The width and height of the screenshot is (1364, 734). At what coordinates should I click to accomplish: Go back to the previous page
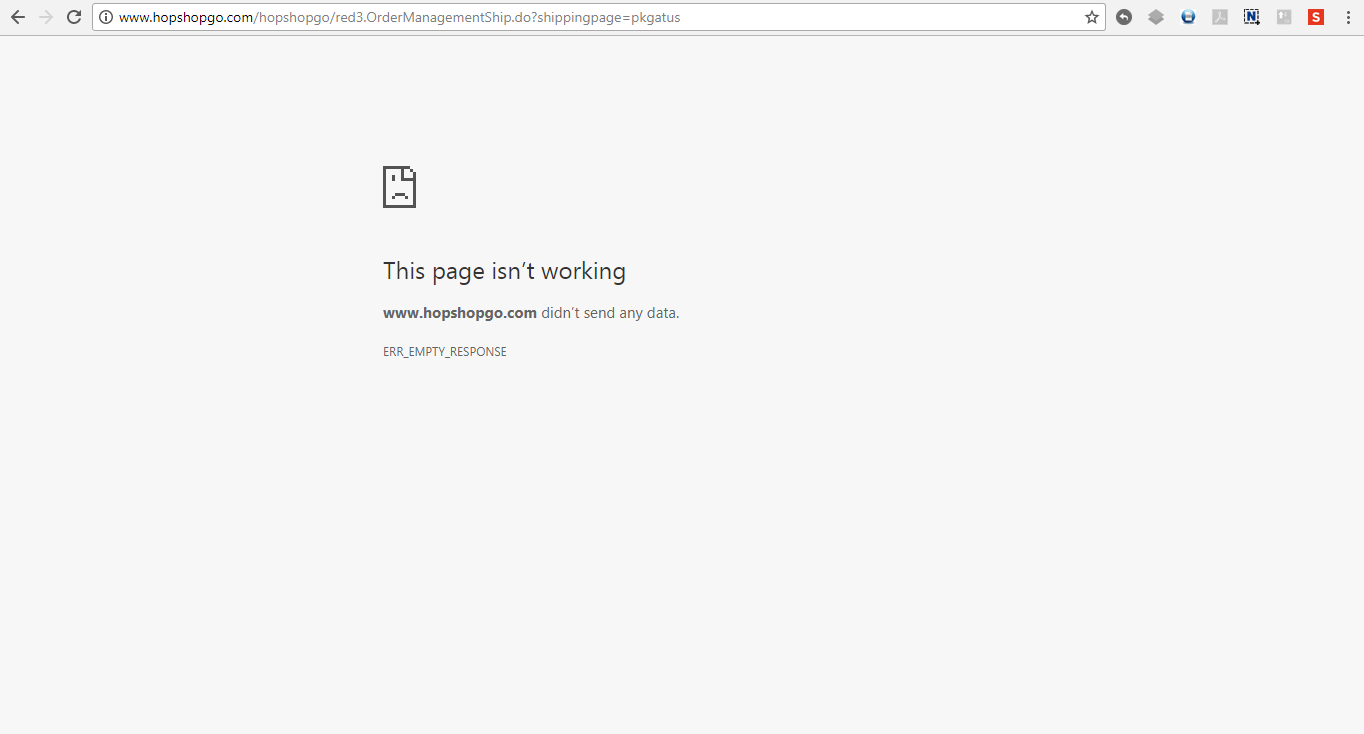[x=18, y=17]
